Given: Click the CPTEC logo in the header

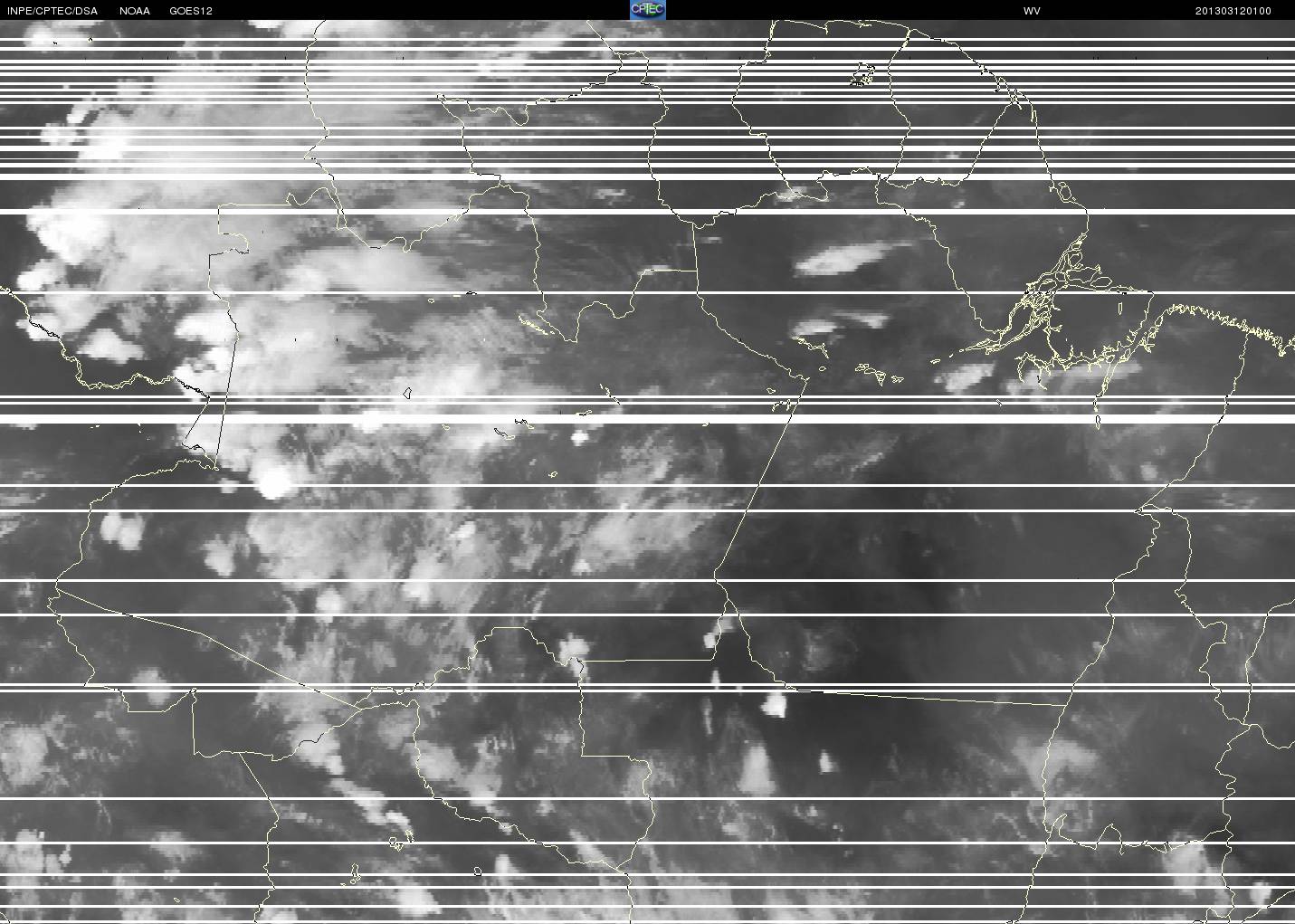Looking at the screenshot, I should tap(647, 10).
